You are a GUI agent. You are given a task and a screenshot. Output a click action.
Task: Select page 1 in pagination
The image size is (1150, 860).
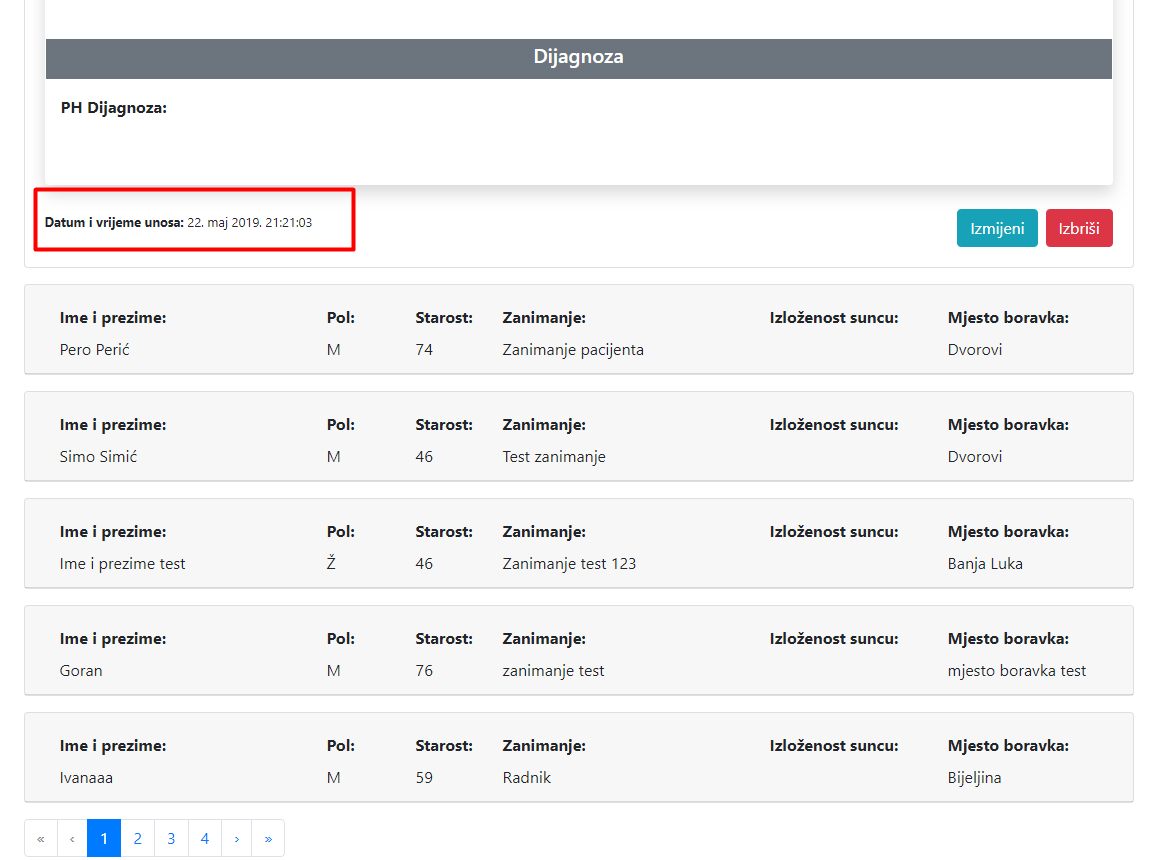[x=104, y=839]
